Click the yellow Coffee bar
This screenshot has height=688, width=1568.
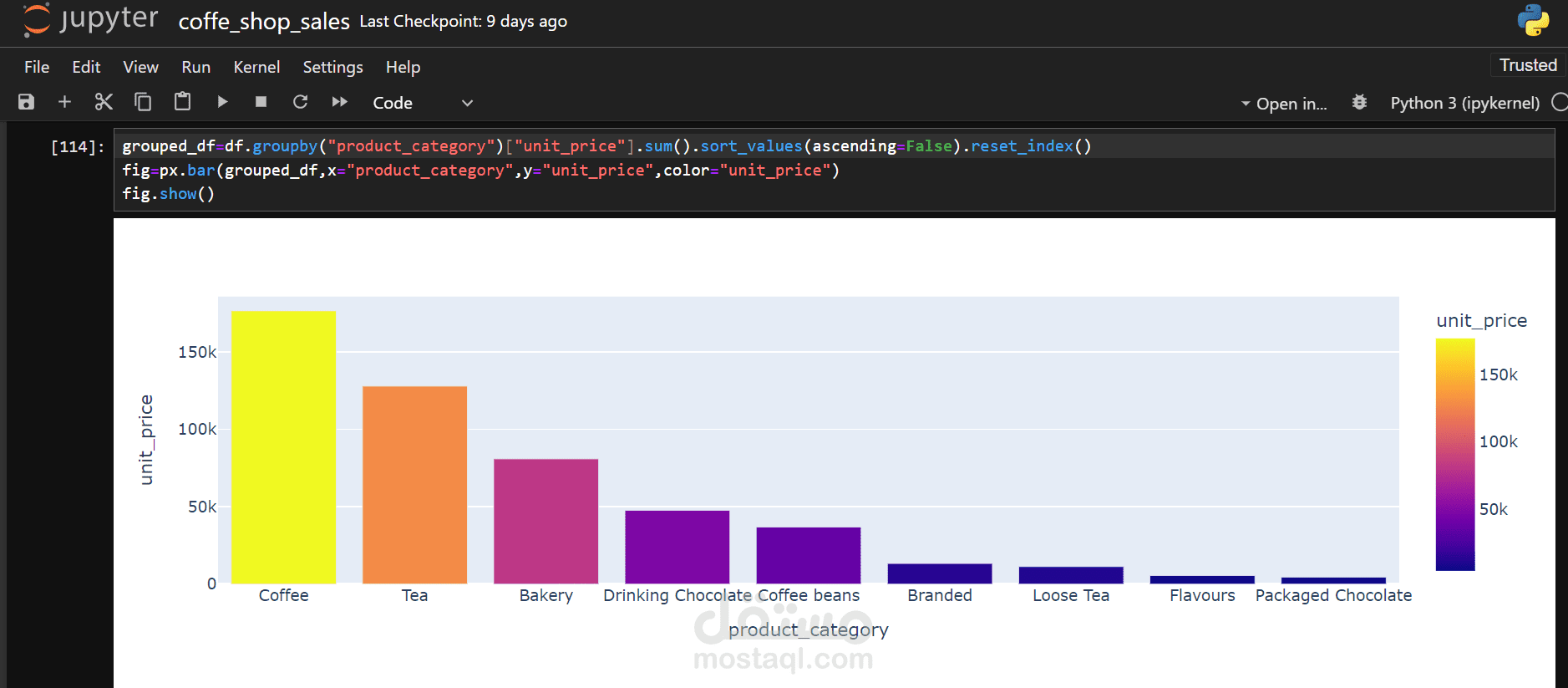pos(283,447)
